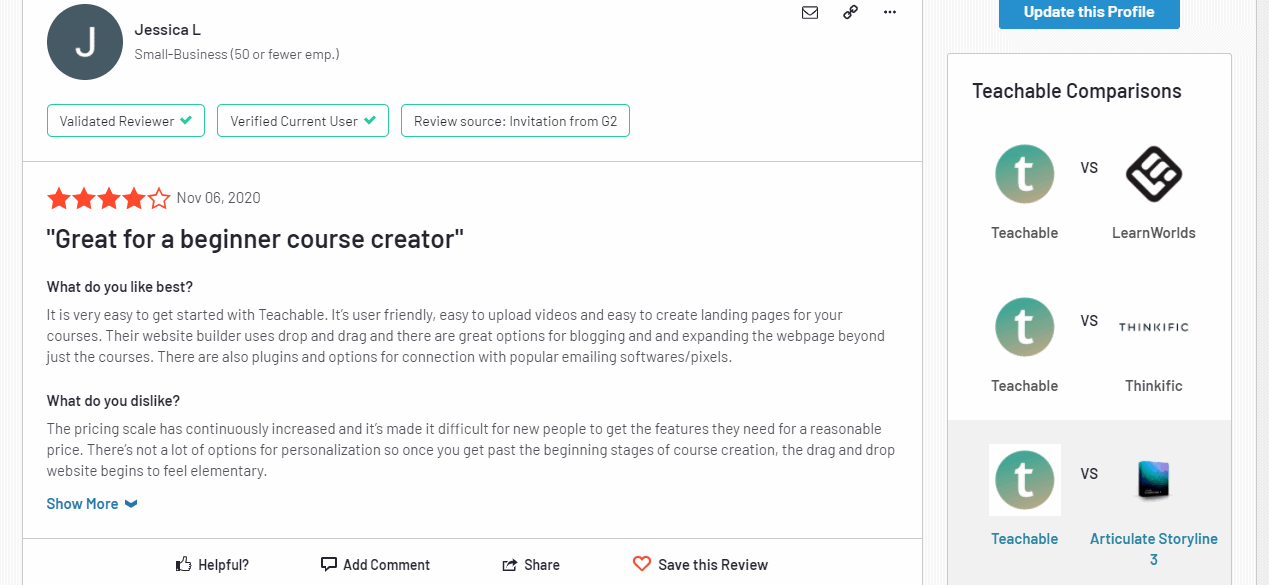1269x585 pixels.
Task: Click the Articulate Storyline 3 product thumbnail
Action: click(1154, 480)
